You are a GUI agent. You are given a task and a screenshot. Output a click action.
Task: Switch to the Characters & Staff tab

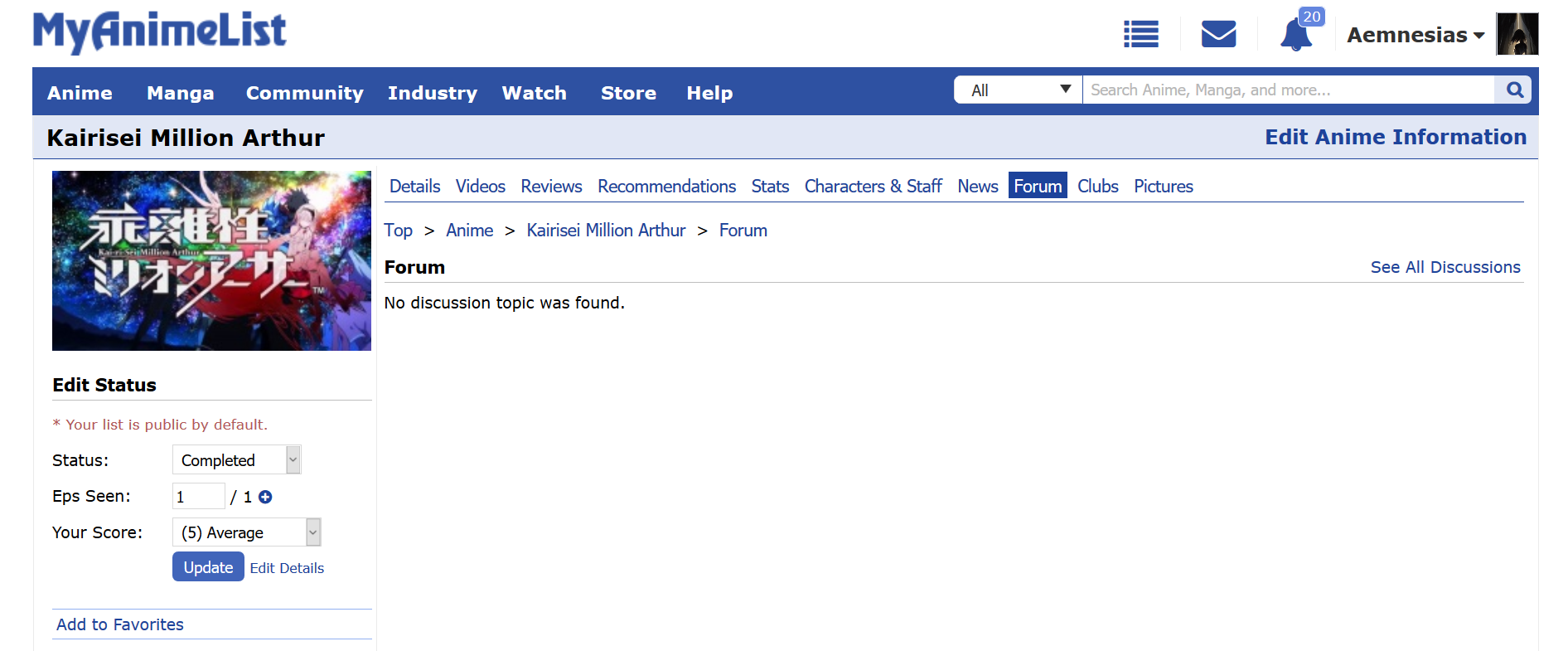pos(873,187)
